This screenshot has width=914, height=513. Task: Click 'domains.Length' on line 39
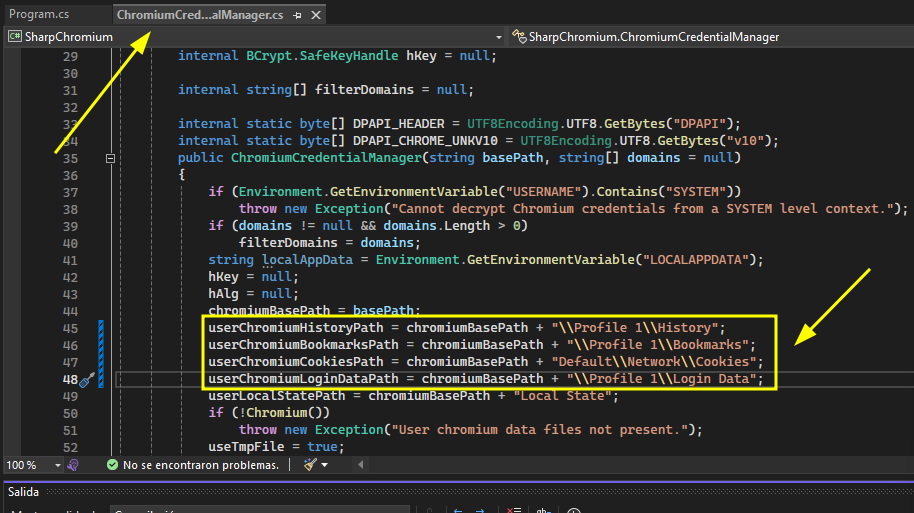[x=437, y=226]
